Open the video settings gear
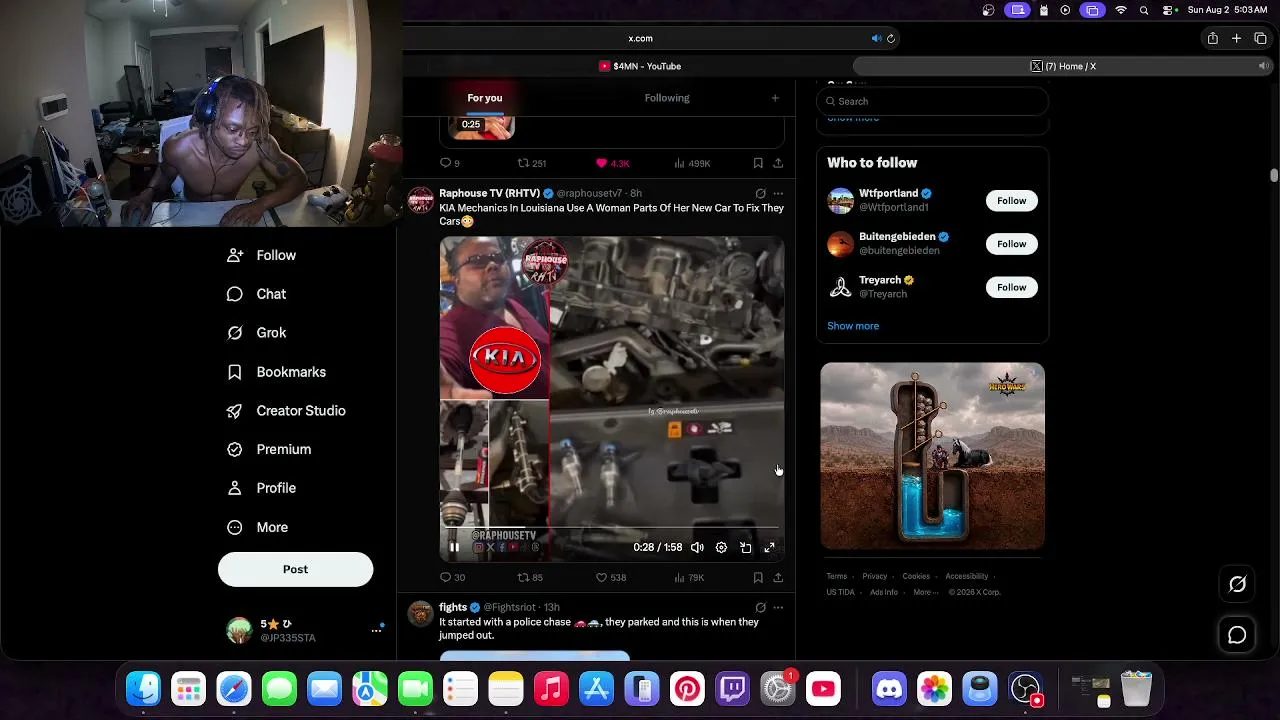 721,548
